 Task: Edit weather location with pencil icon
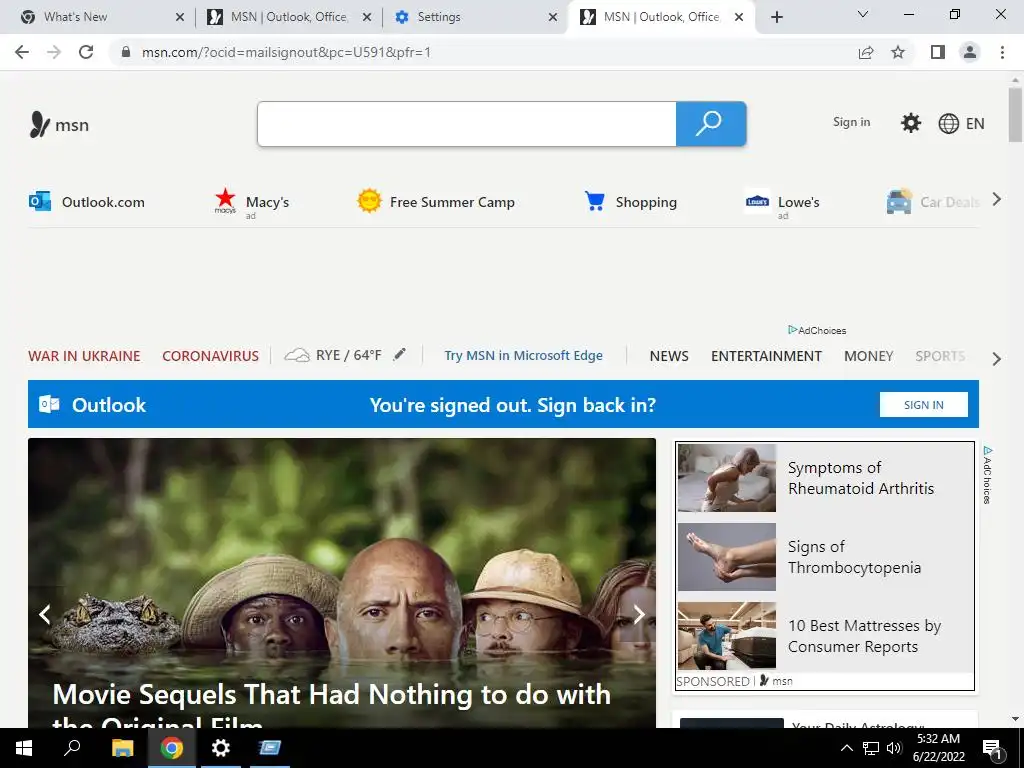[399, 355]
